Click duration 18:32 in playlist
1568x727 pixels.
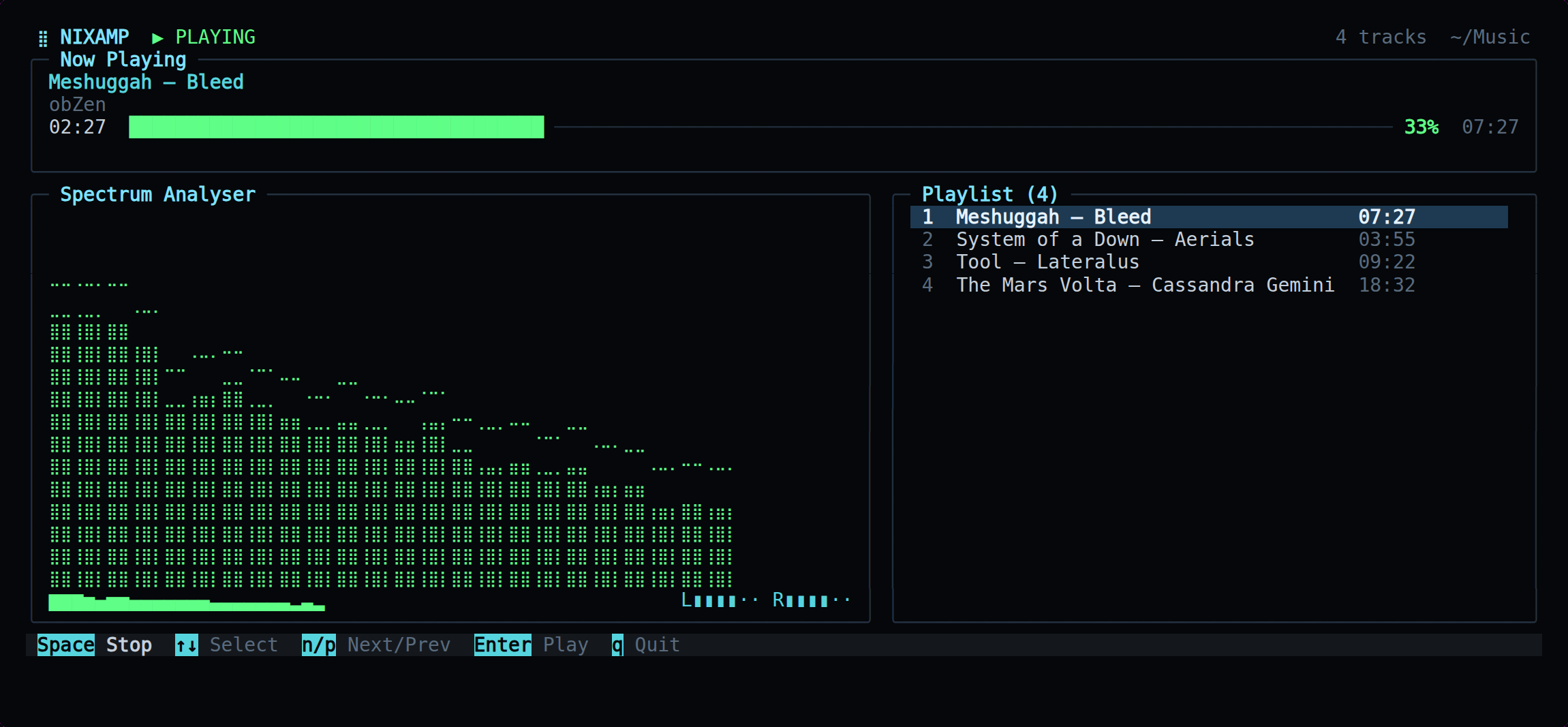point(1387,284)
